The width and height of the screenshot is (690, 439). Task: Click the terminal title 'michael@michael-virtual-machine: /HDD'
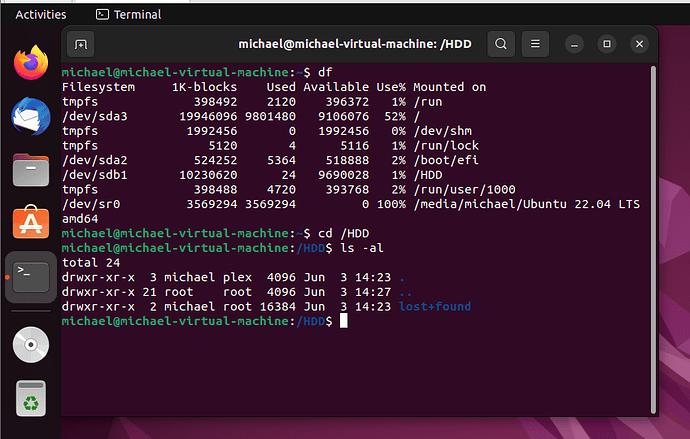tap(355, 44)
